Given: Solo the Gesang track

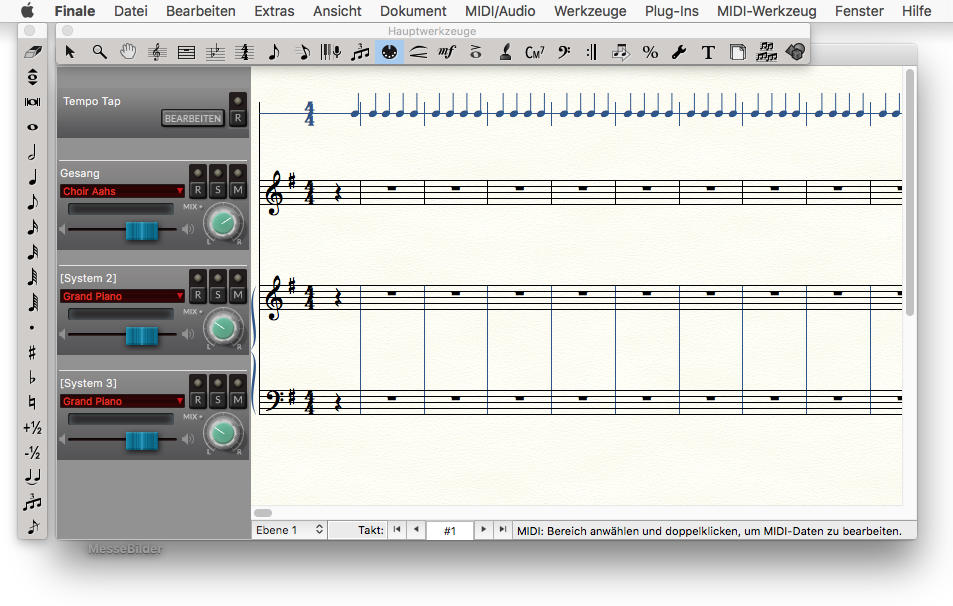Looking at the screenshot, I should pos(218,190).
